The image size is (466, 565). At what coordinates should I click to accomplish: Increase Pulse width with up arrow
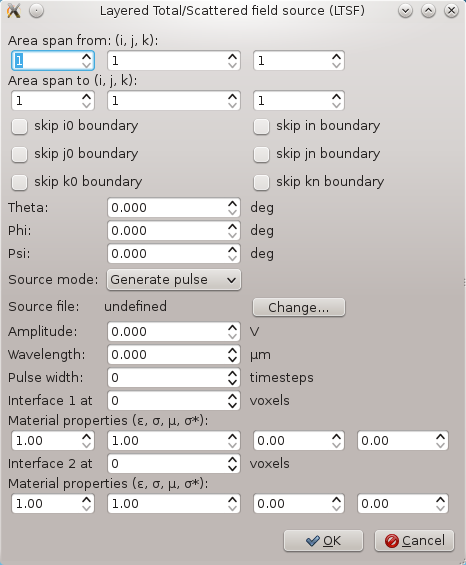[x=232, y=374]
